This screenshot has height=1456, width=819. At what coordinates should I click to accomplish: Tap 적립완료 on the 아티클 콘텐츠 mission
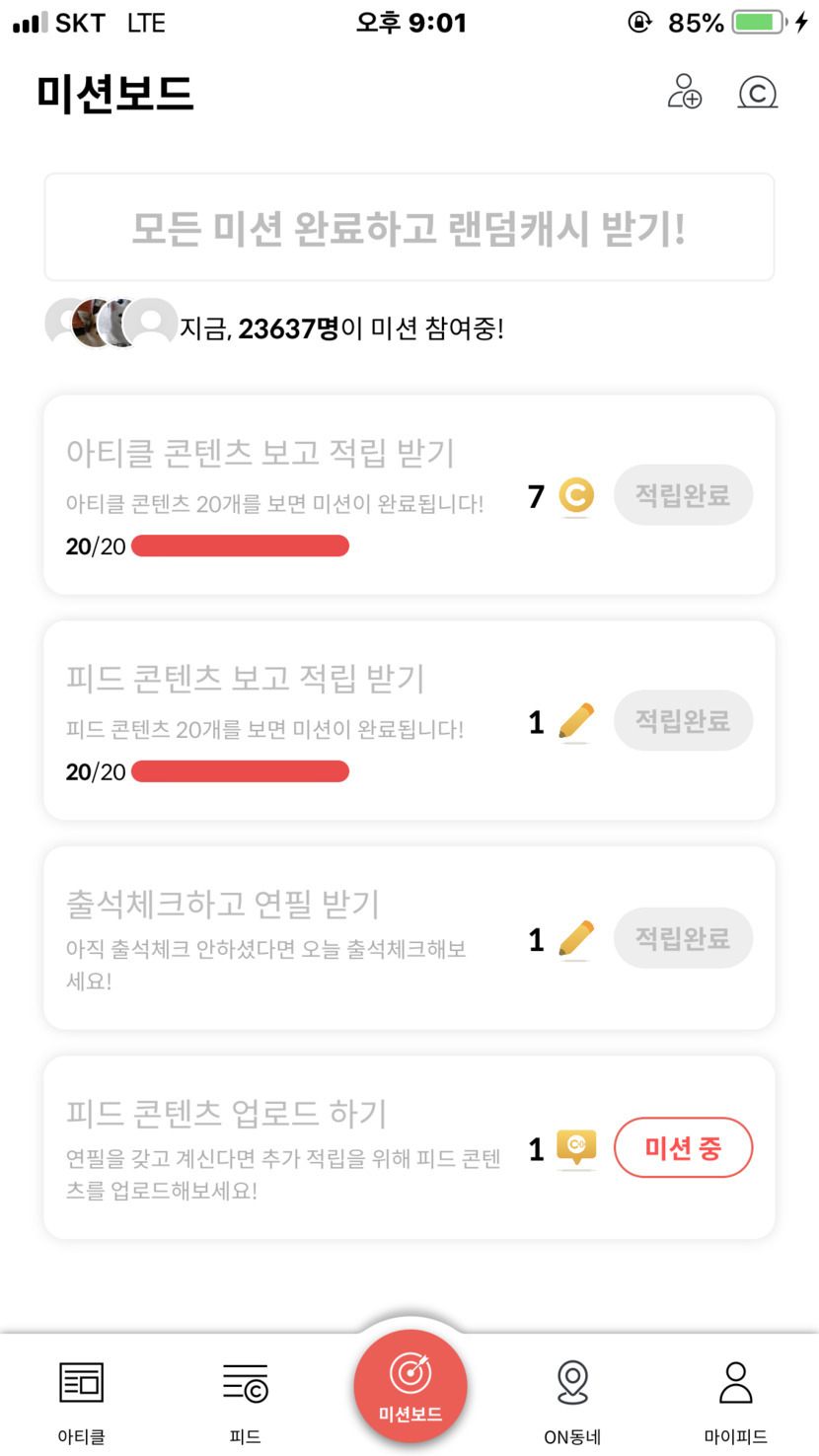[x=683, y=495]
